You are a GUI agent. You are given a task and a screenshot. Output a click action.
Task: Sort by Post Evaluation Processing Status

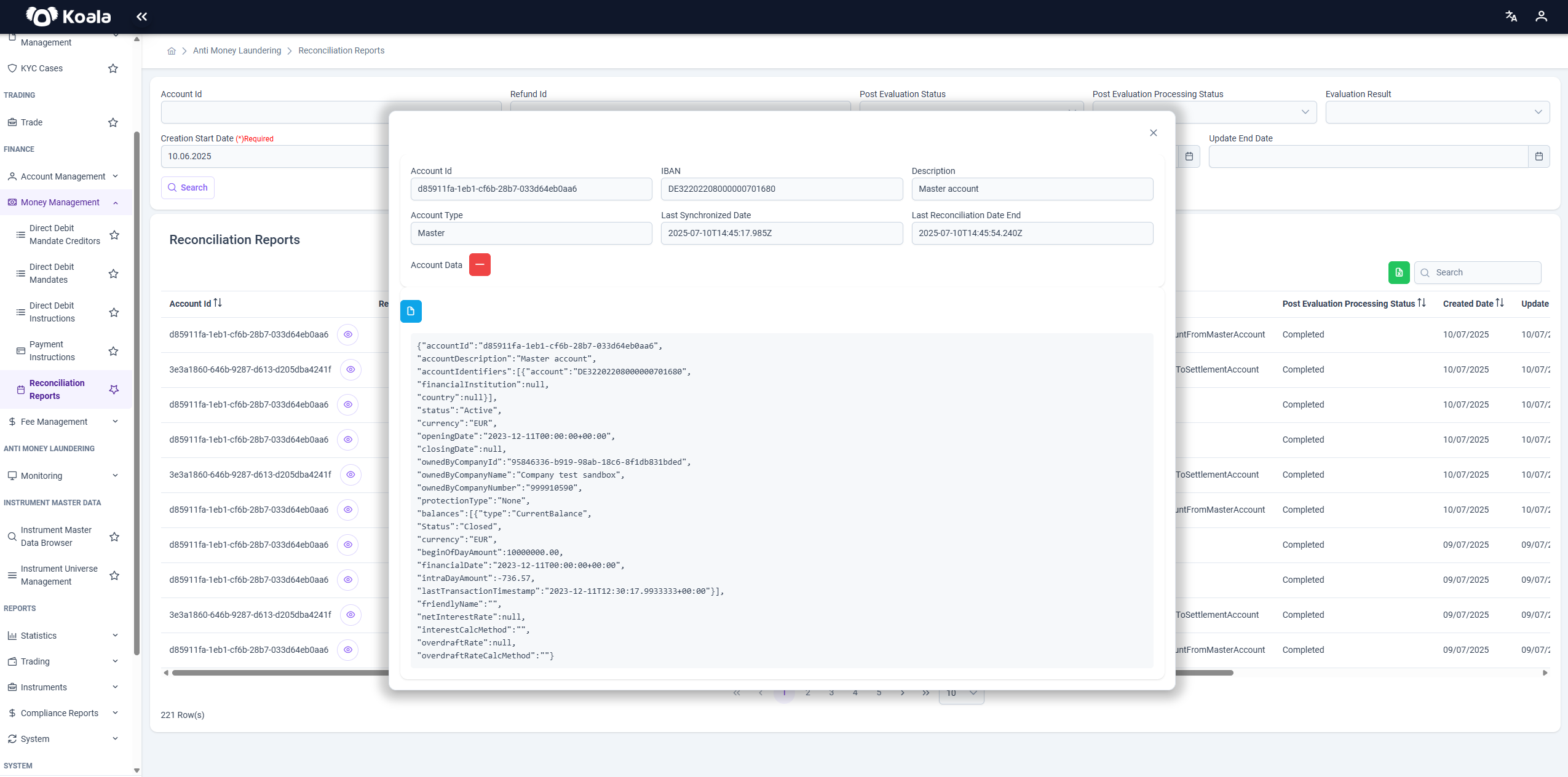[1422, 303]
